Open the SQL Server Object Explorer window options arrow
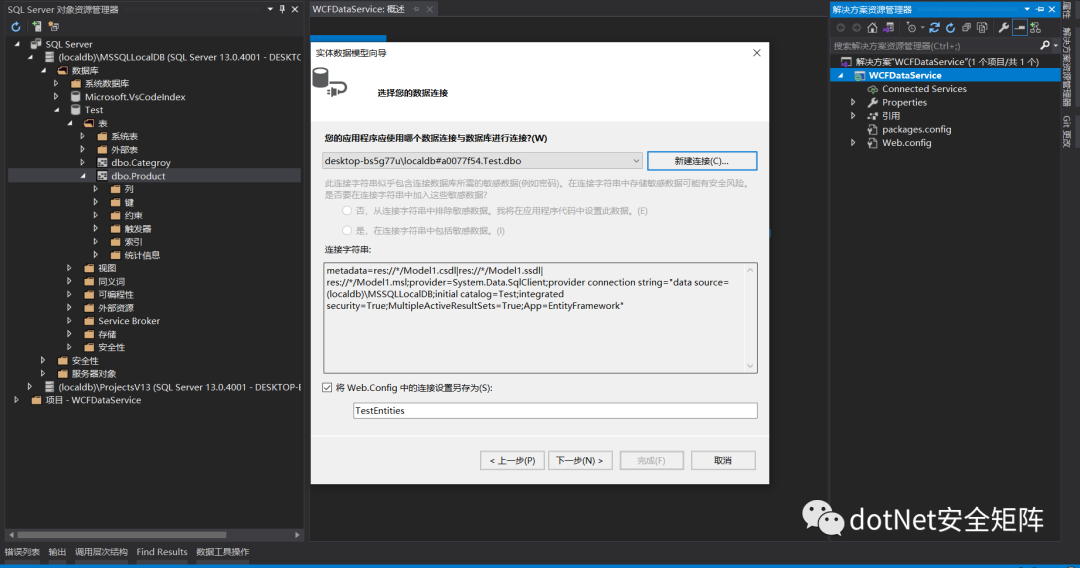 (270, 9)
